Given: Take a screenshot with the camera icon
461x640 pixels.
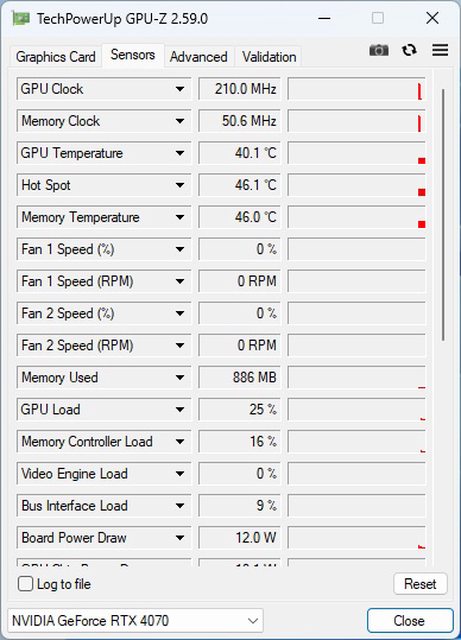Looking at the screenshot, I should (379, 50).
